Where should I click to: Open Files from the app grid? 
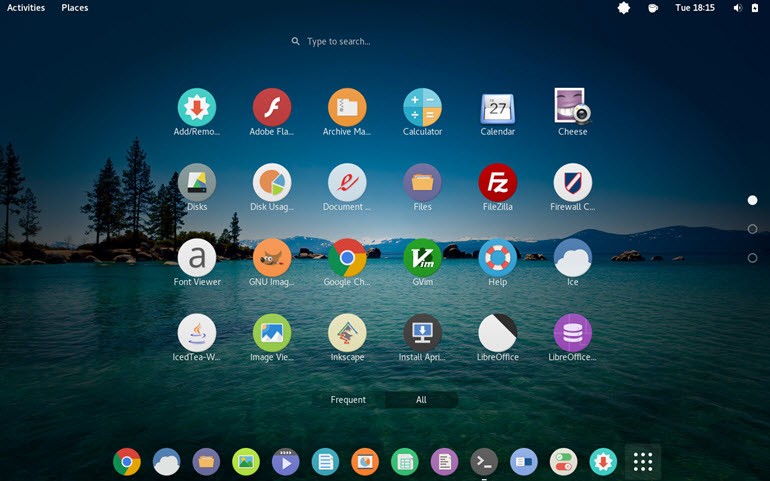(422, 183)
